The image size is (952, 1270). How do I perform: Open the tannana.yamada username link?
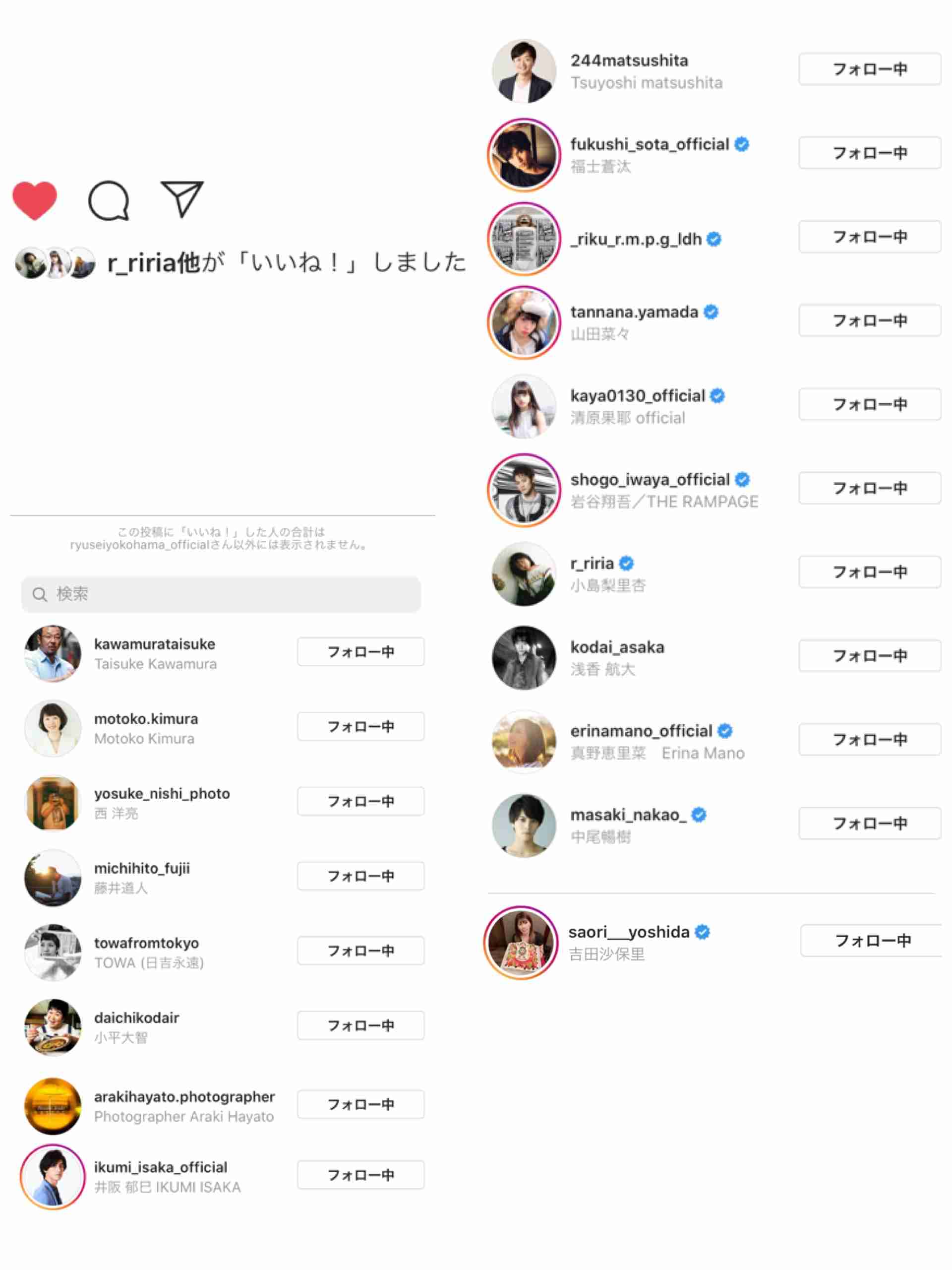tap(634, 313)
